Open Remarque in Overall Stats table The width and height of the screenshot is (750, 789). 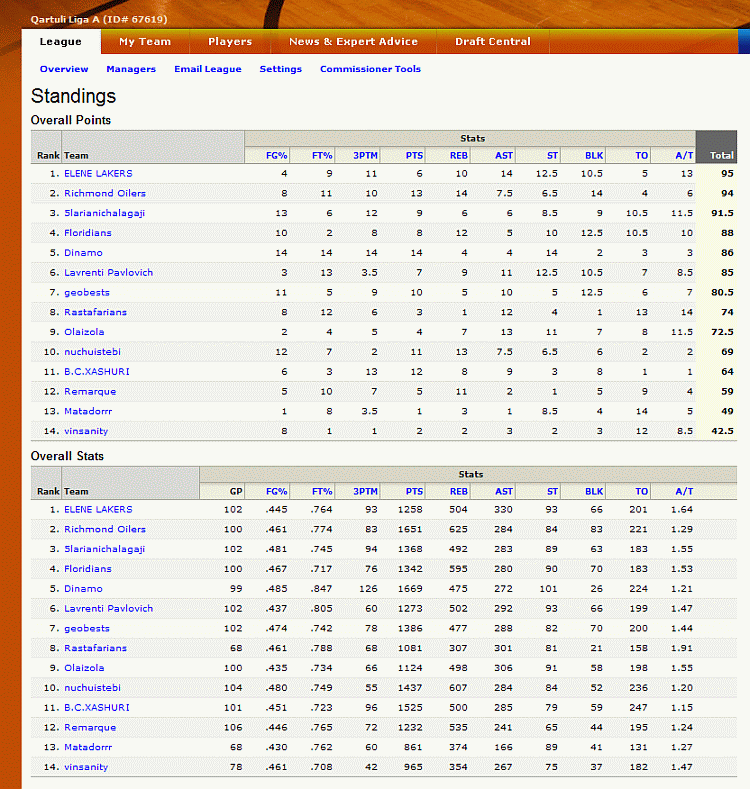coord(90,728)
